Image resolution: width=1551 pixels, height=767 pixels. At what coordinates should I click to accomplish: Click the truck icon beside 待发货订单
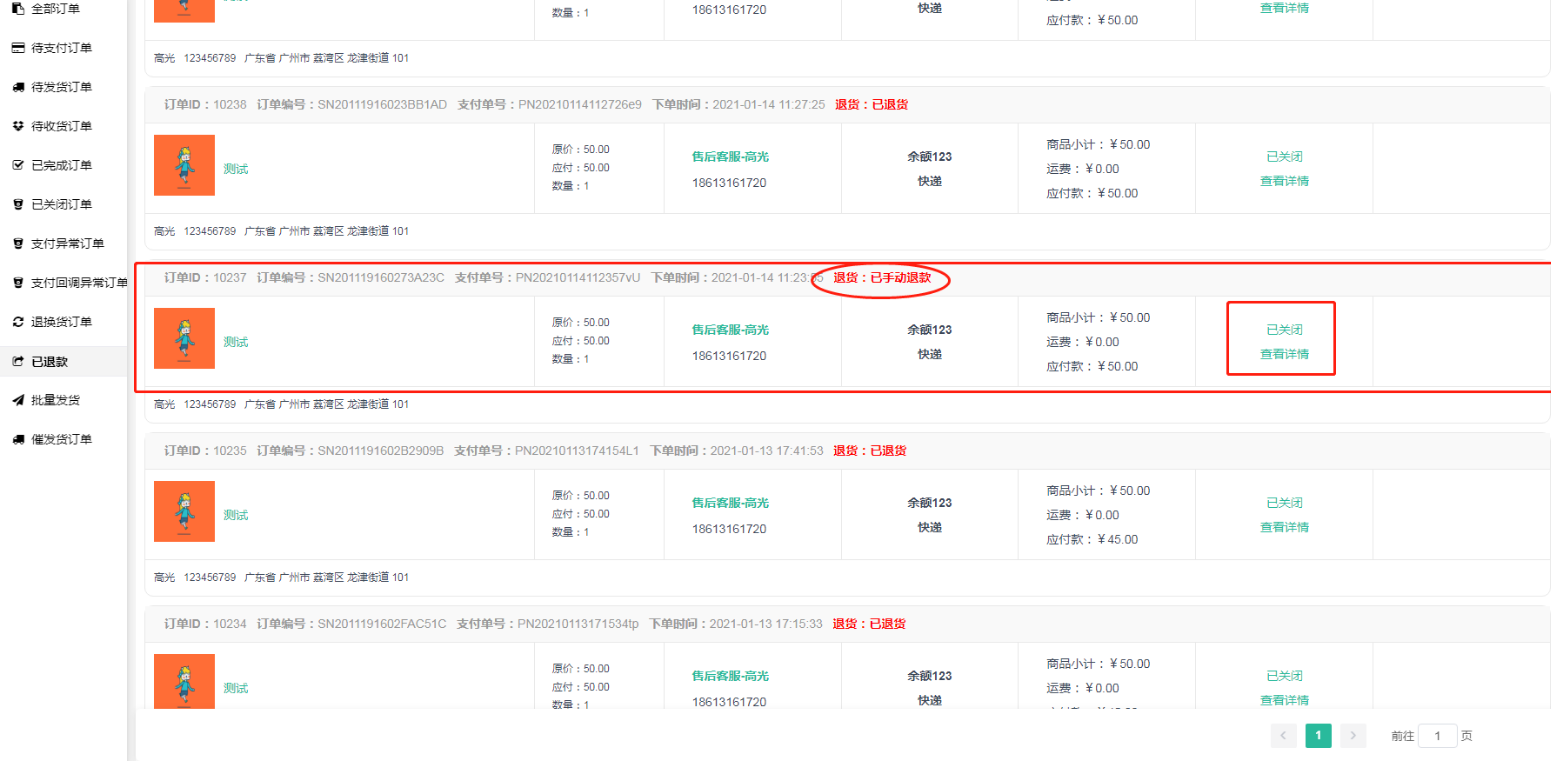click(17, 87)
